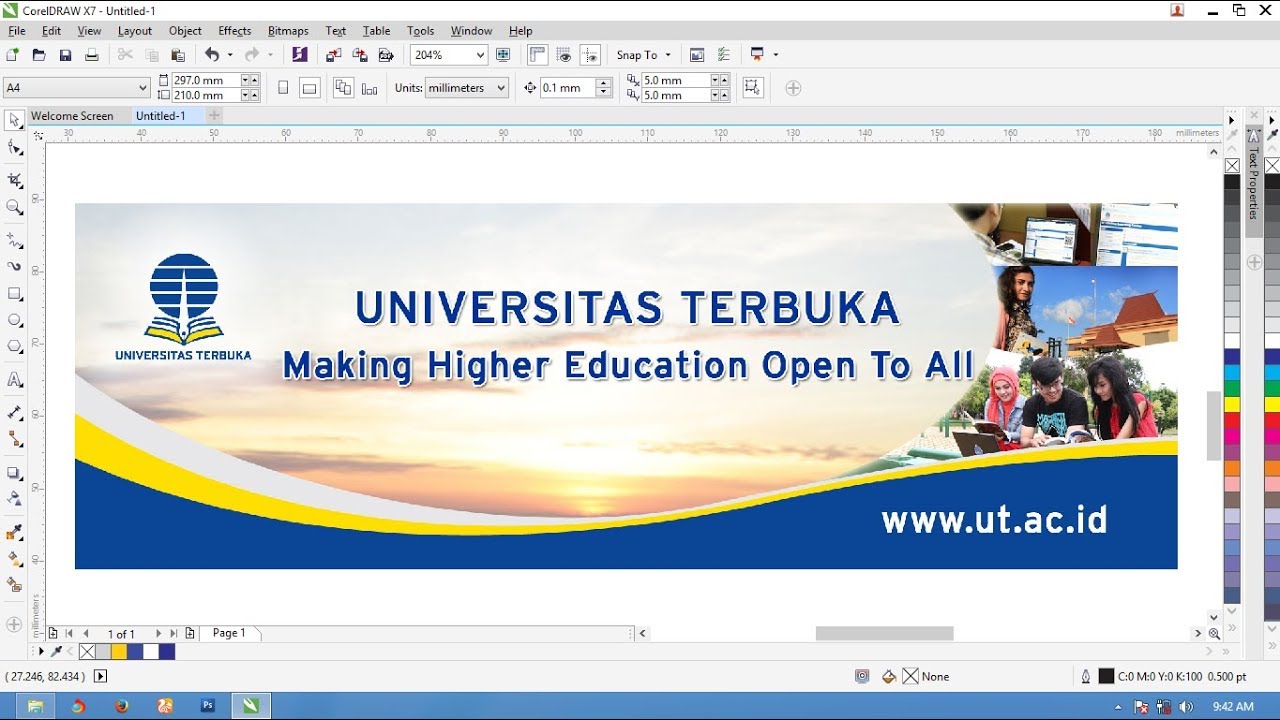Select the Shape tool
Image resolution: width=1280 pixels, height=720 pixels.
click(14, 148)
